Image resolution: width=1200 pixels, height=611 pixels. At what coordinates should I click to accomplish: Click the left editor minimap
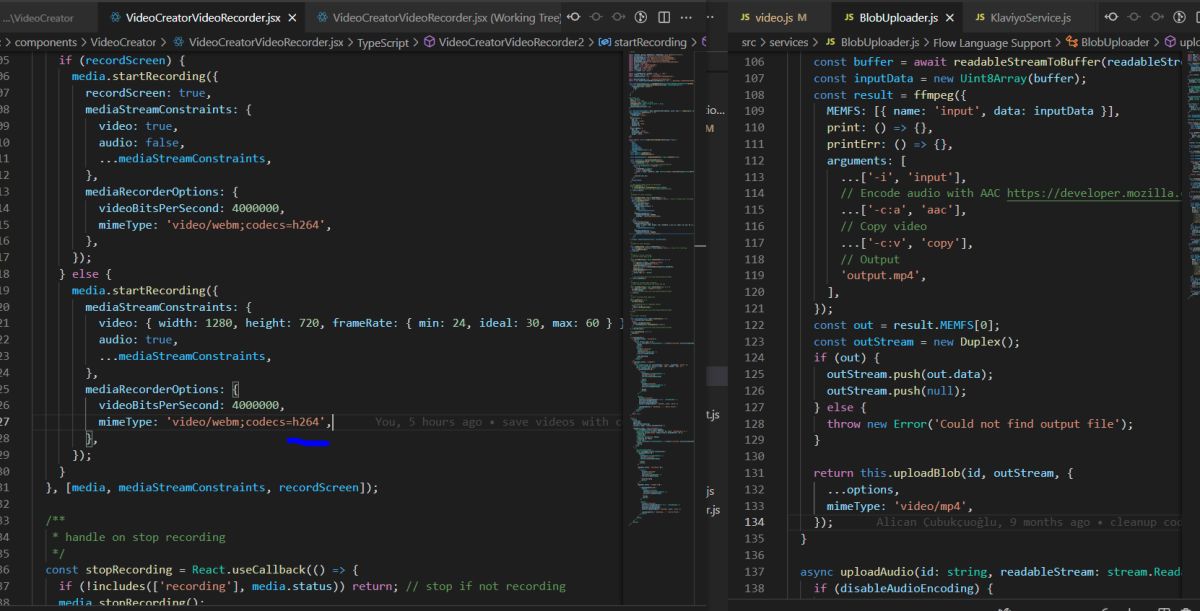click(660, 290)
